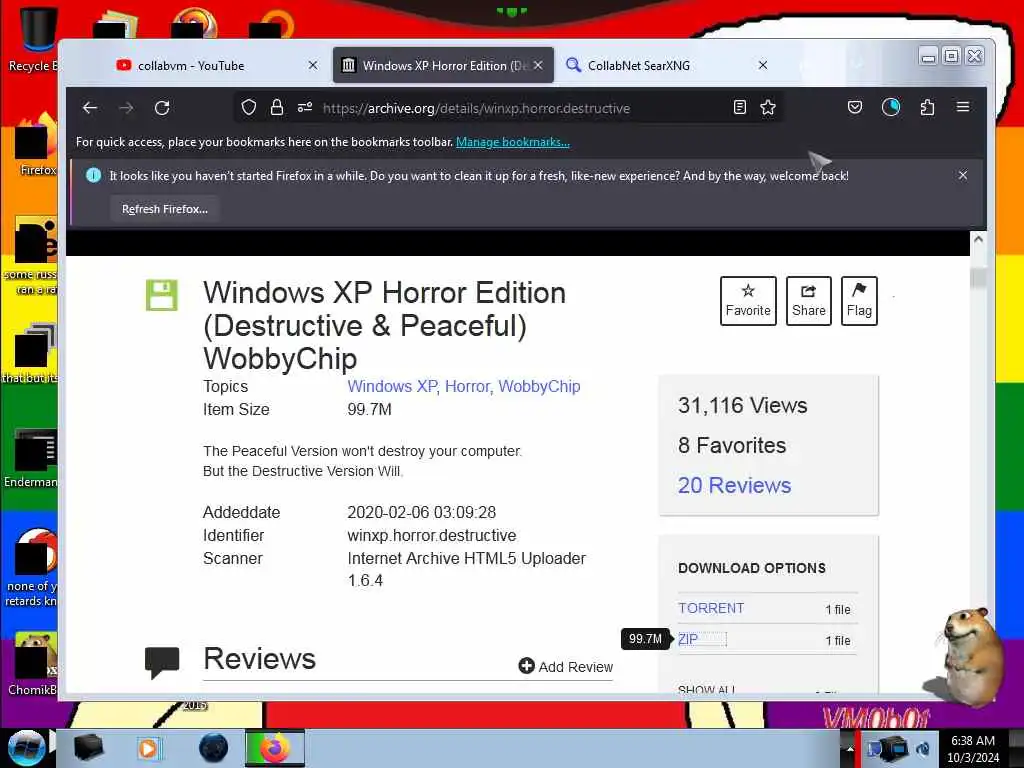Open Windows XP topic link

[393, 387]
